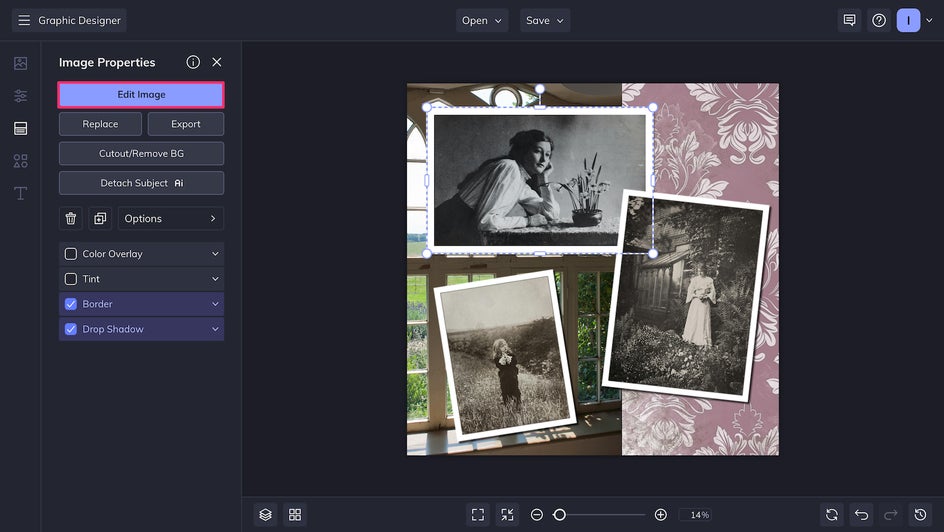
Task: Click the zoom slider handle
Action: pyautogui.click(x=560, y=514)
